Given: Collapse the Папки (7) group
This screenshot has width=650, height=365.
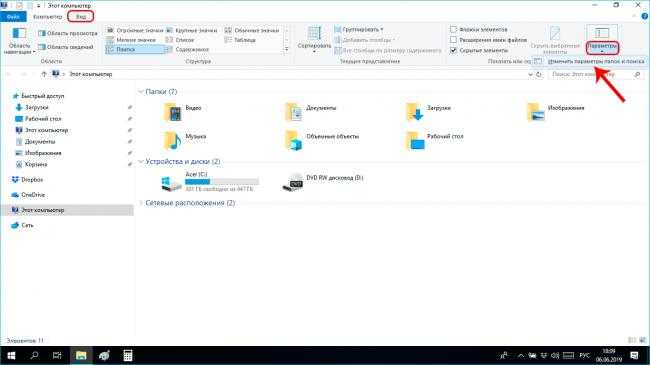Looking at the screenshot, I should (x=141, y=92).
